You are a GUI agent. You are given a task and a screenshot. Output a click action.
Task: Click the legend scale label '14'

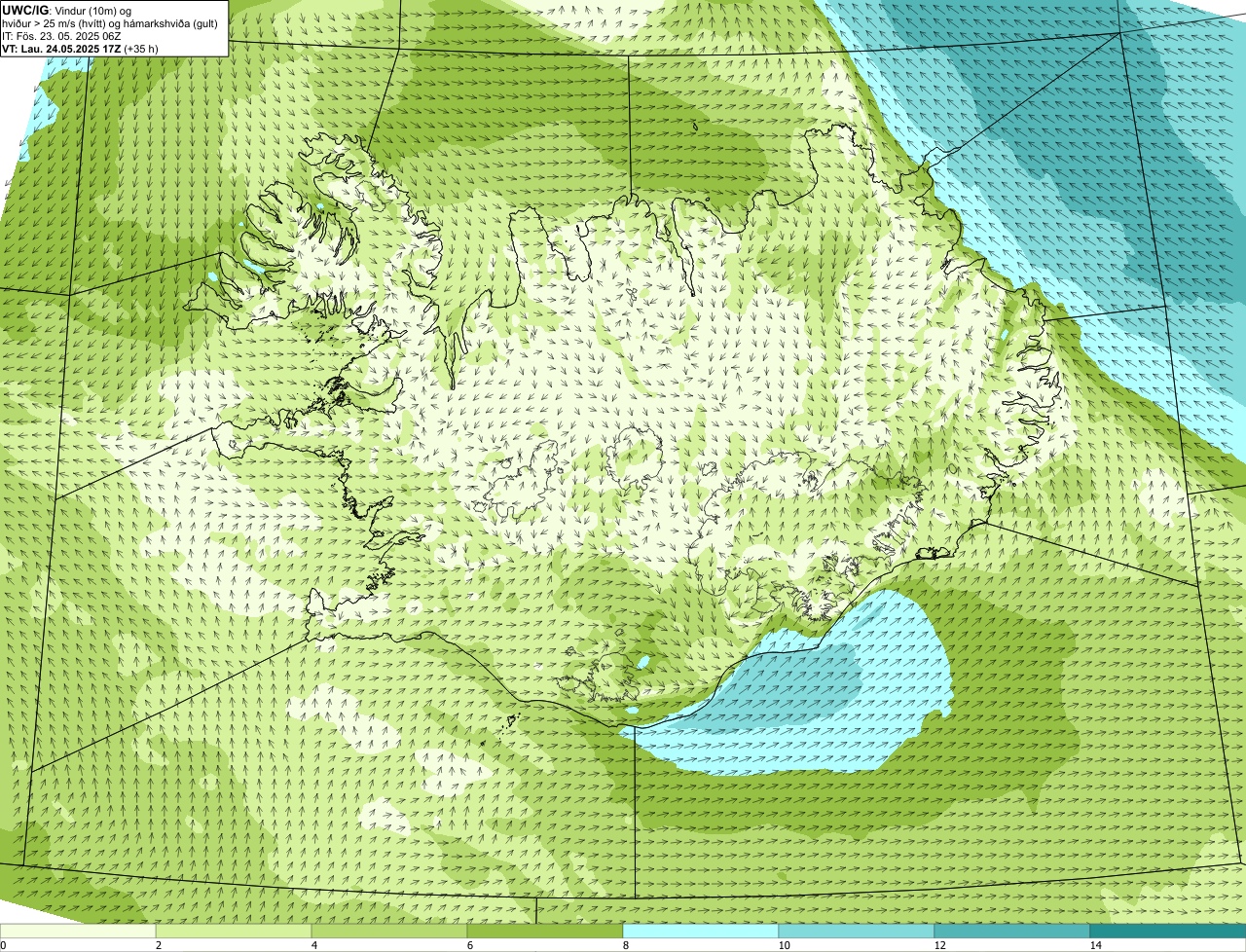(1095, 945)
